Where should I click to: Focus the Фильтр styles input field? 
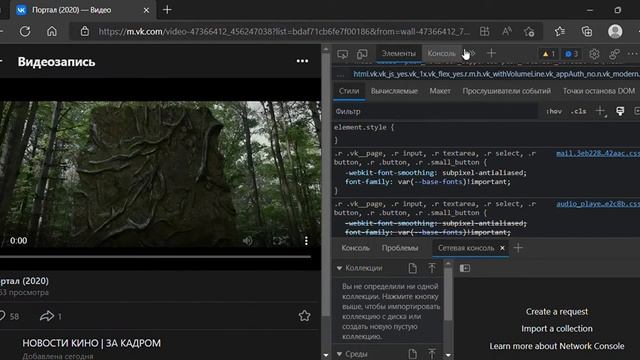pos(435,111)
